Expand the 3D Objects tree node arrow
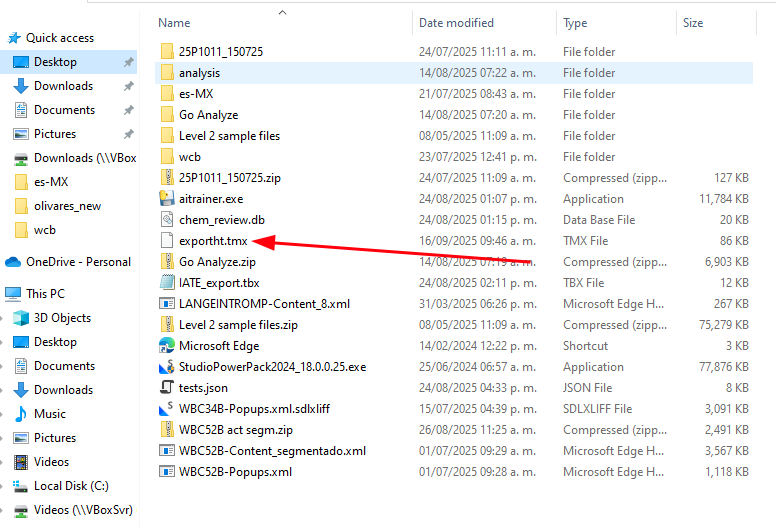Viewport: 776px width, 528px height. pos(2,318)
